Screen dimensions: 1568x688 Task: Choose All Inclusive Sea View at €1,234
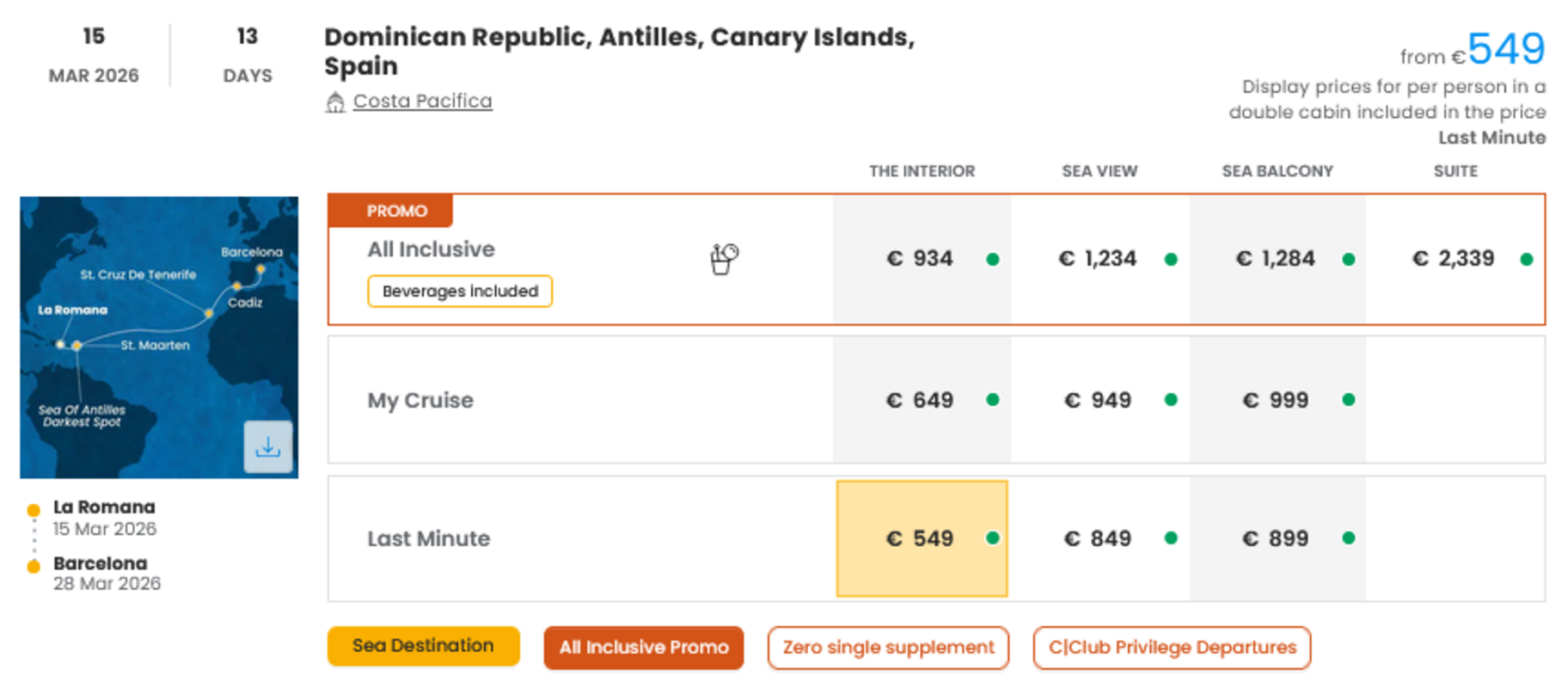coord(1099,259)
